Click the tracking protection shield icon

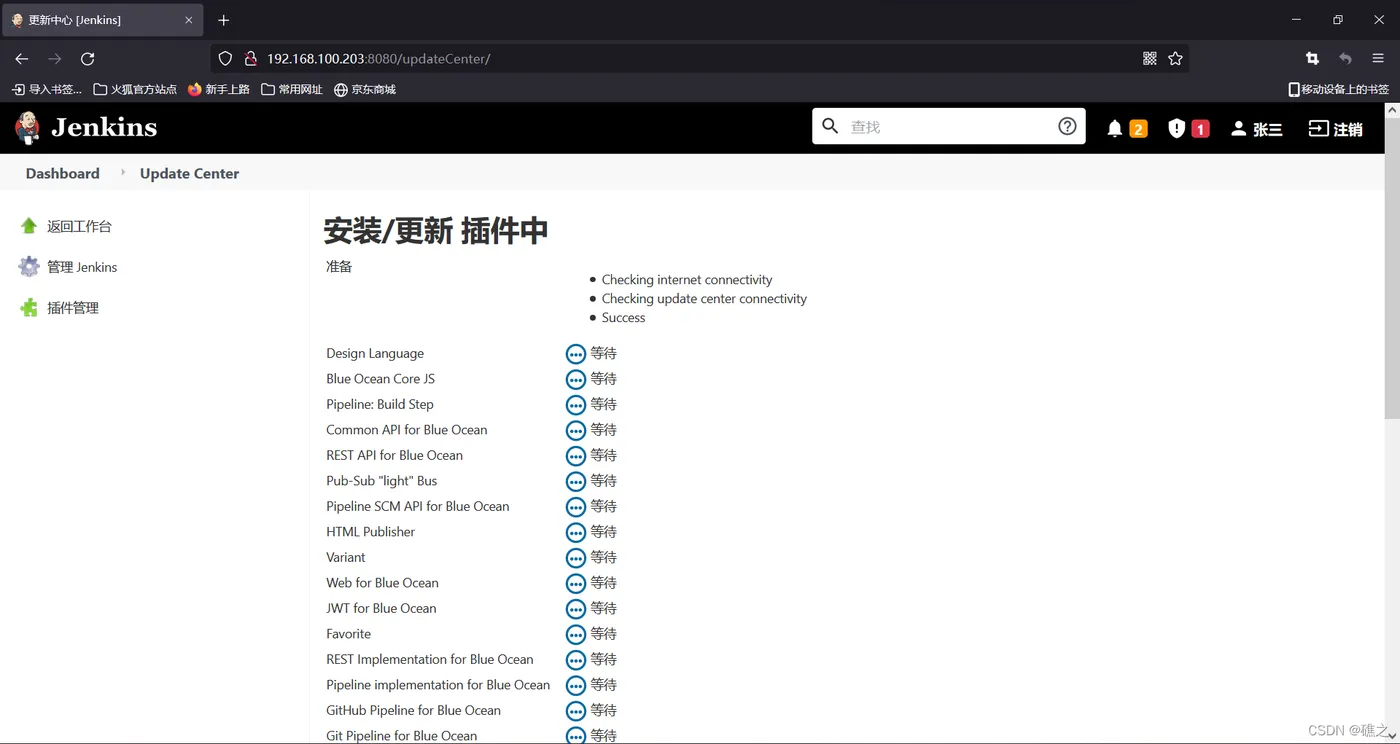click(225, 59)
